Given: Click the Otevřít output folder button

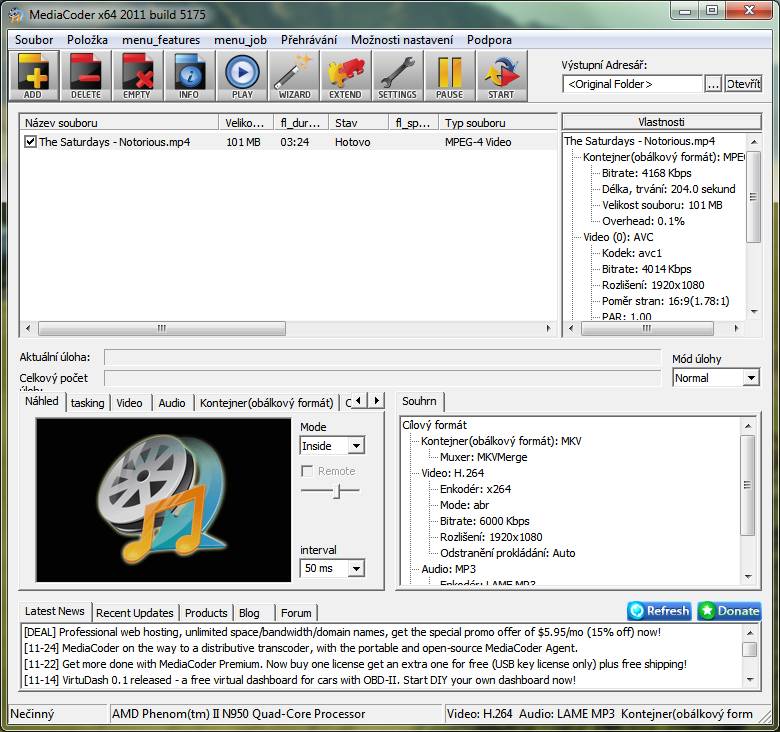Looking at the screenshot, I should 743,84.
